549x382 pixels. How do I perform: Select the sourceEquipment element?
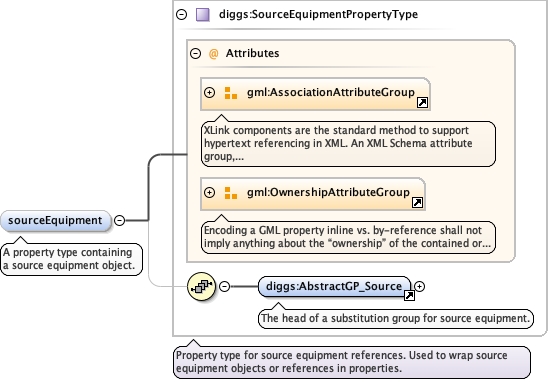click(55, 221)
